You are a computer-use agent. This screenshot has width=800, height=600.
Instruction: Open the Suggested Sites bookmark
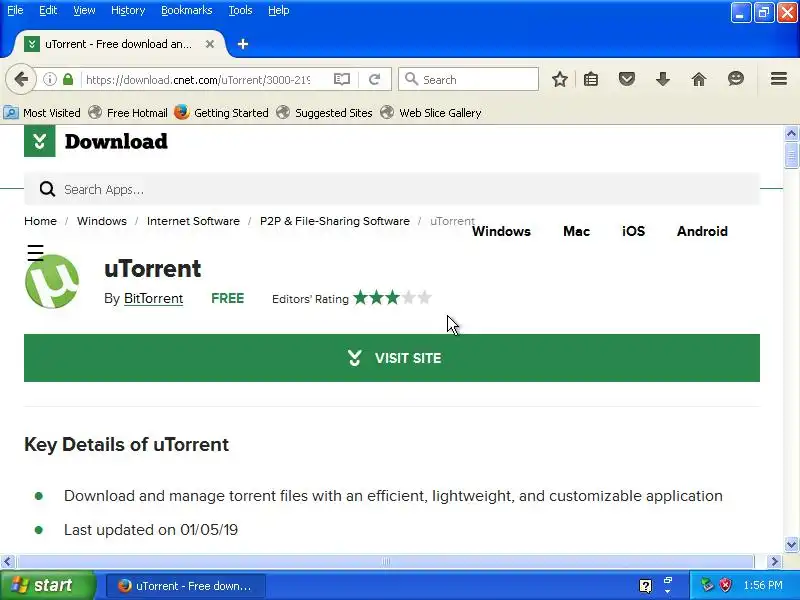324,113
